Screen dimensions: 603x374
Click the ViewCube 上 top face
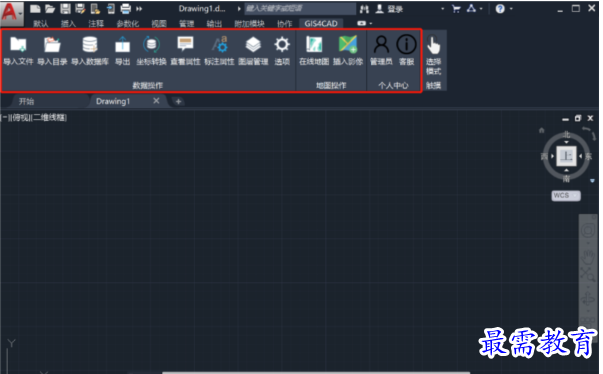coord(566,156)
